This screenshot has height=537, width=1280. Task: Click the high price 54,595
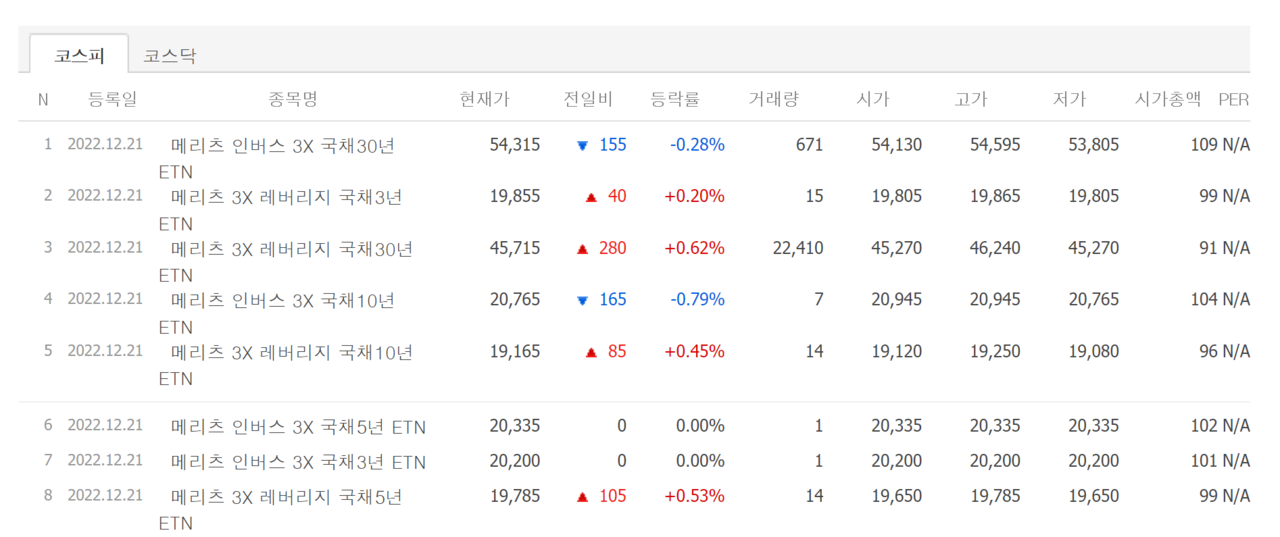(995, 145)
